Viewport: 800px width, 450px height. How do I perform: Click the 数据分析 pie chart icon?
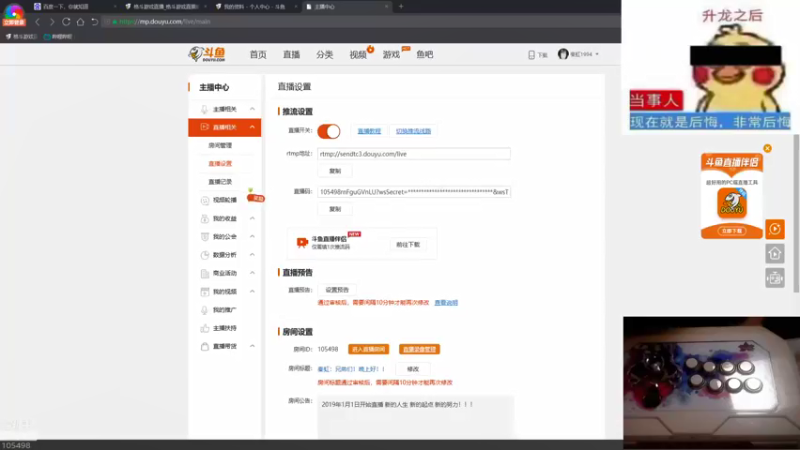pyautogui.click(x=205, y=255)
